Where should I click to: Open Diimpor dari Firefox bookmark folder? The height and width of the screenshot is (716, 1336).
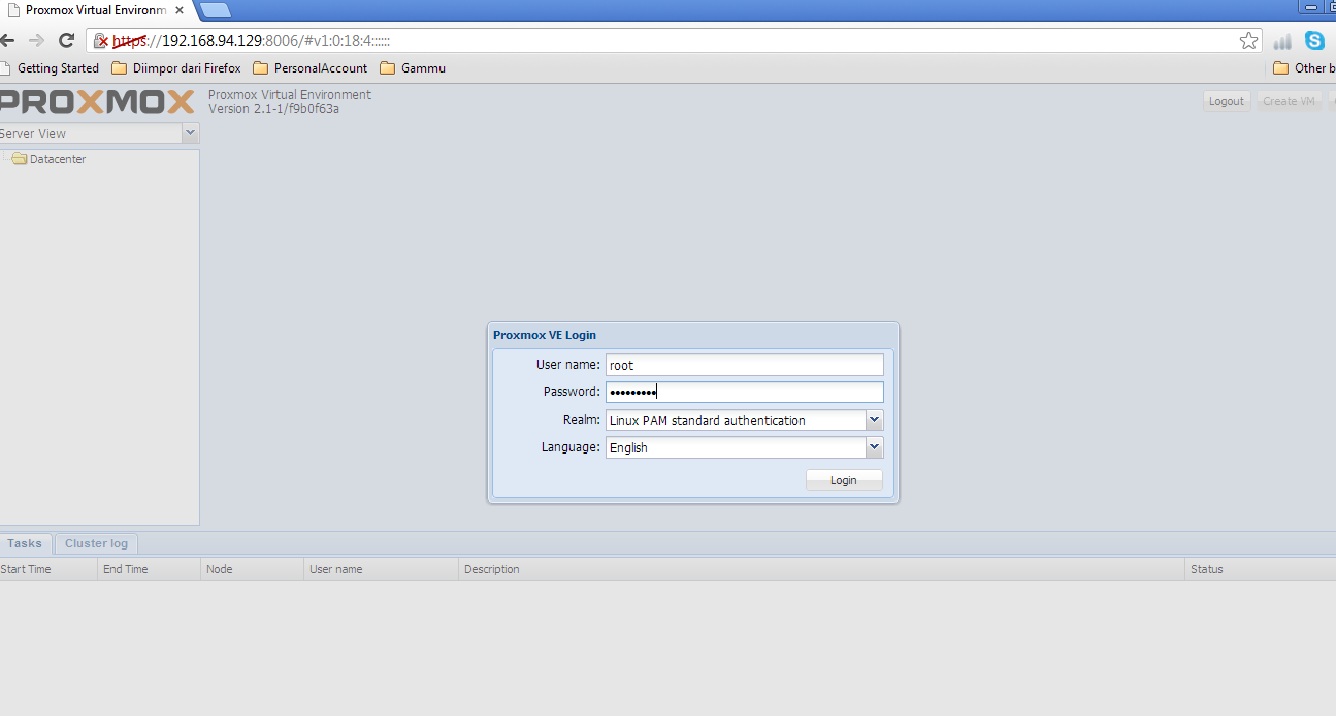click(x=176, y=69)
